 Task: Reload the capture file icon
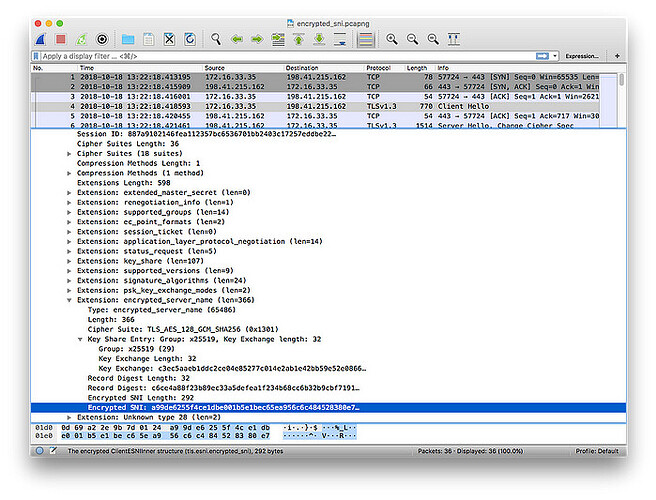190,39
